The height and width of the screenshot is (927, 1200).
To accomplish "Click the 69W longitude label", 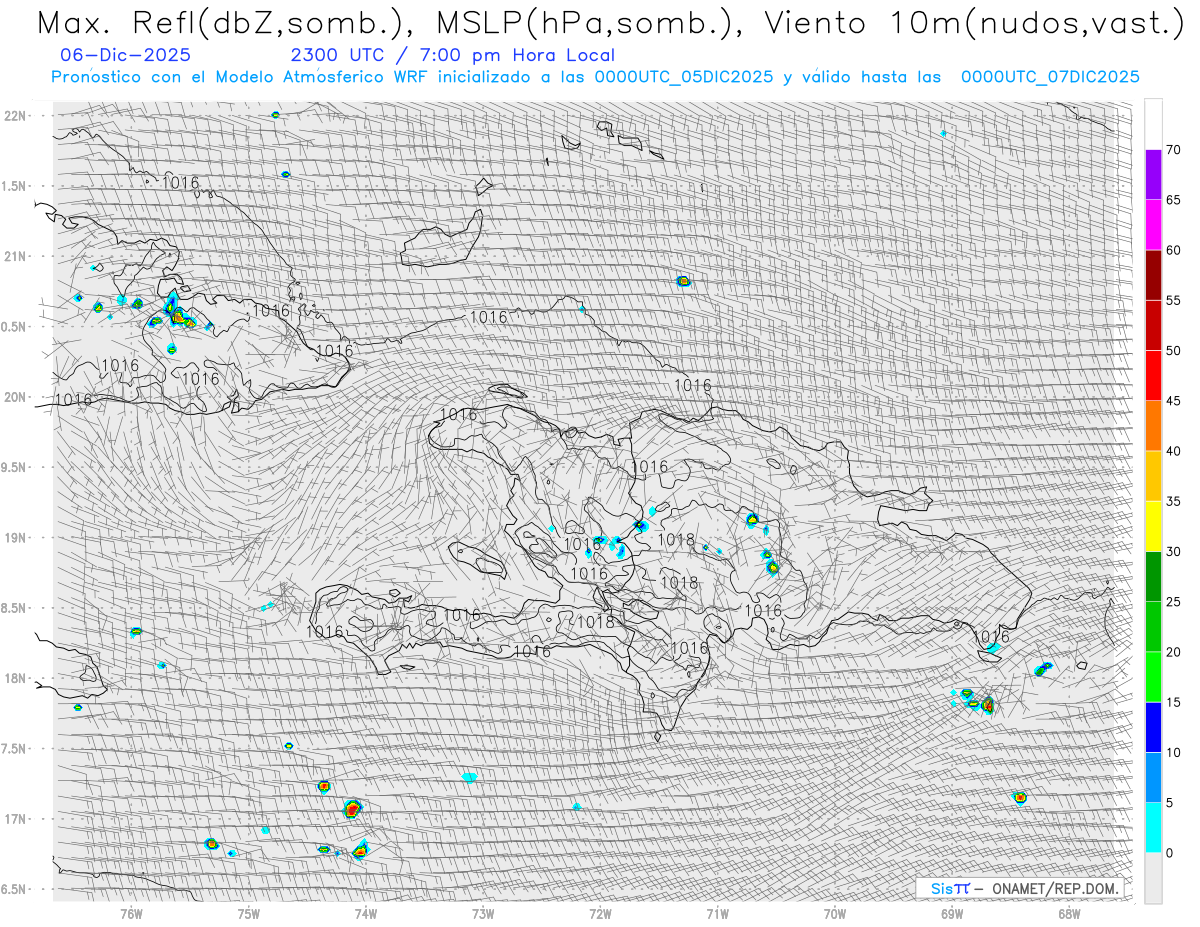I will (x=951, y=914).
